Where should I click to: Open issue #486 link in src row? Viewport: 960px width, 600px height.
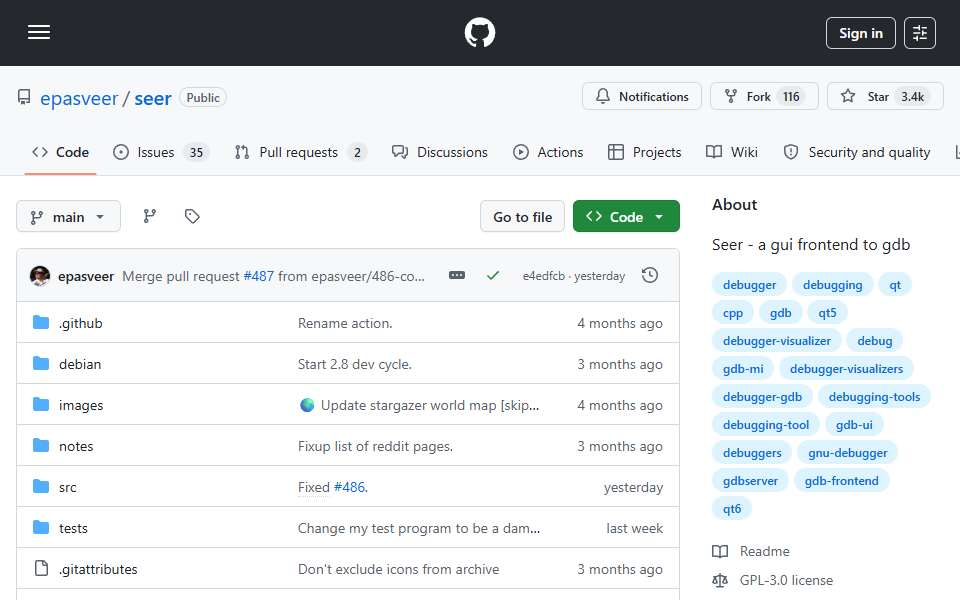(350, 487)
